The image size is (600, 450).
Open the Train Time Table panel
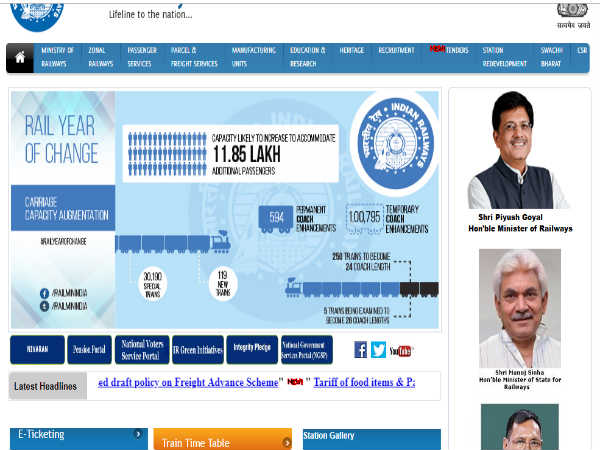(x=222, y=439)
